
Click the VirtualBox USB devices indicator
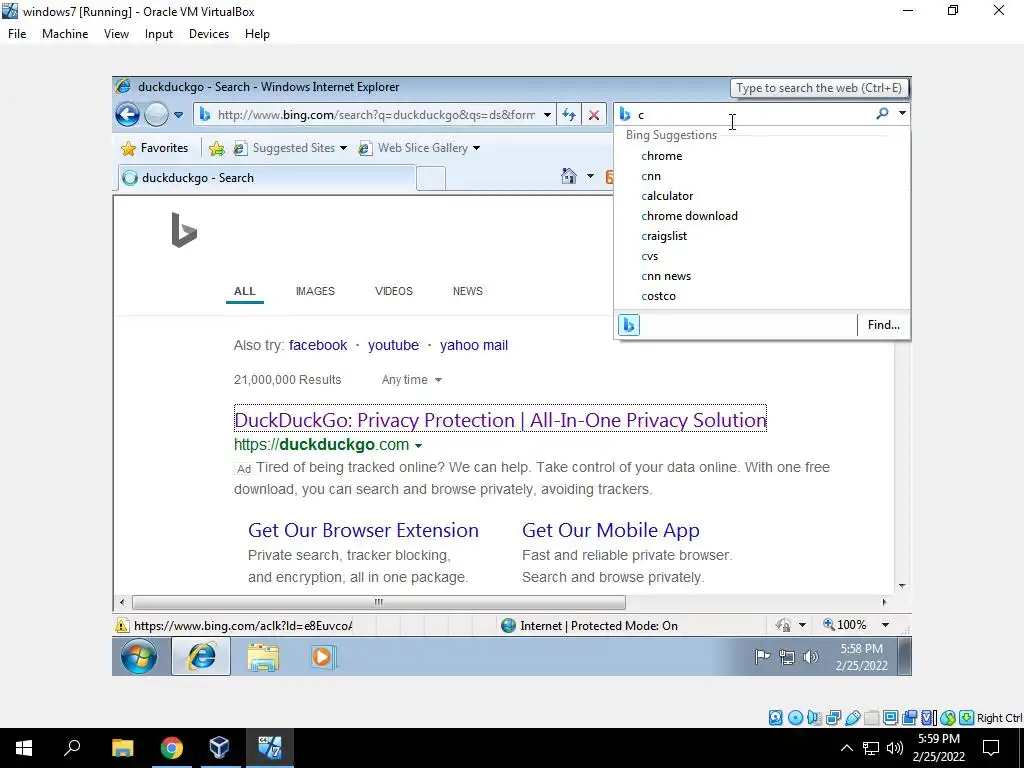point(853,718)
